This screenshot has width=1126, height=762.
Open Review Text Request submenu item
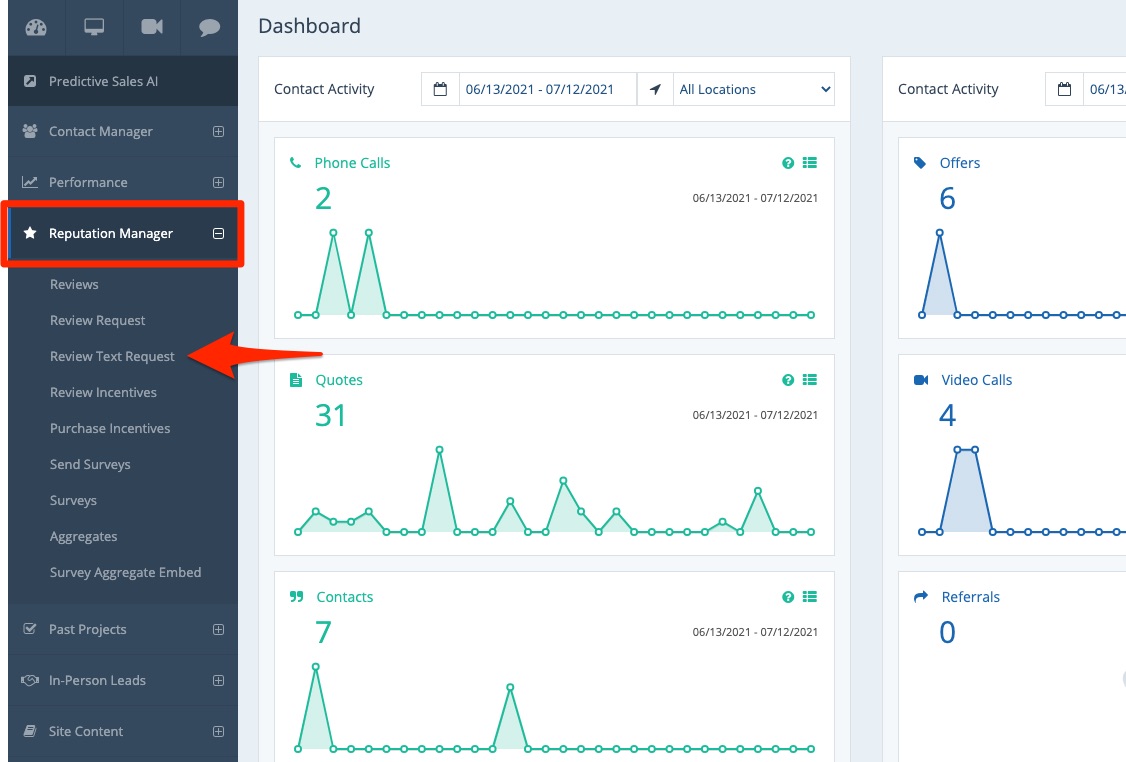[x=112, y=356]
